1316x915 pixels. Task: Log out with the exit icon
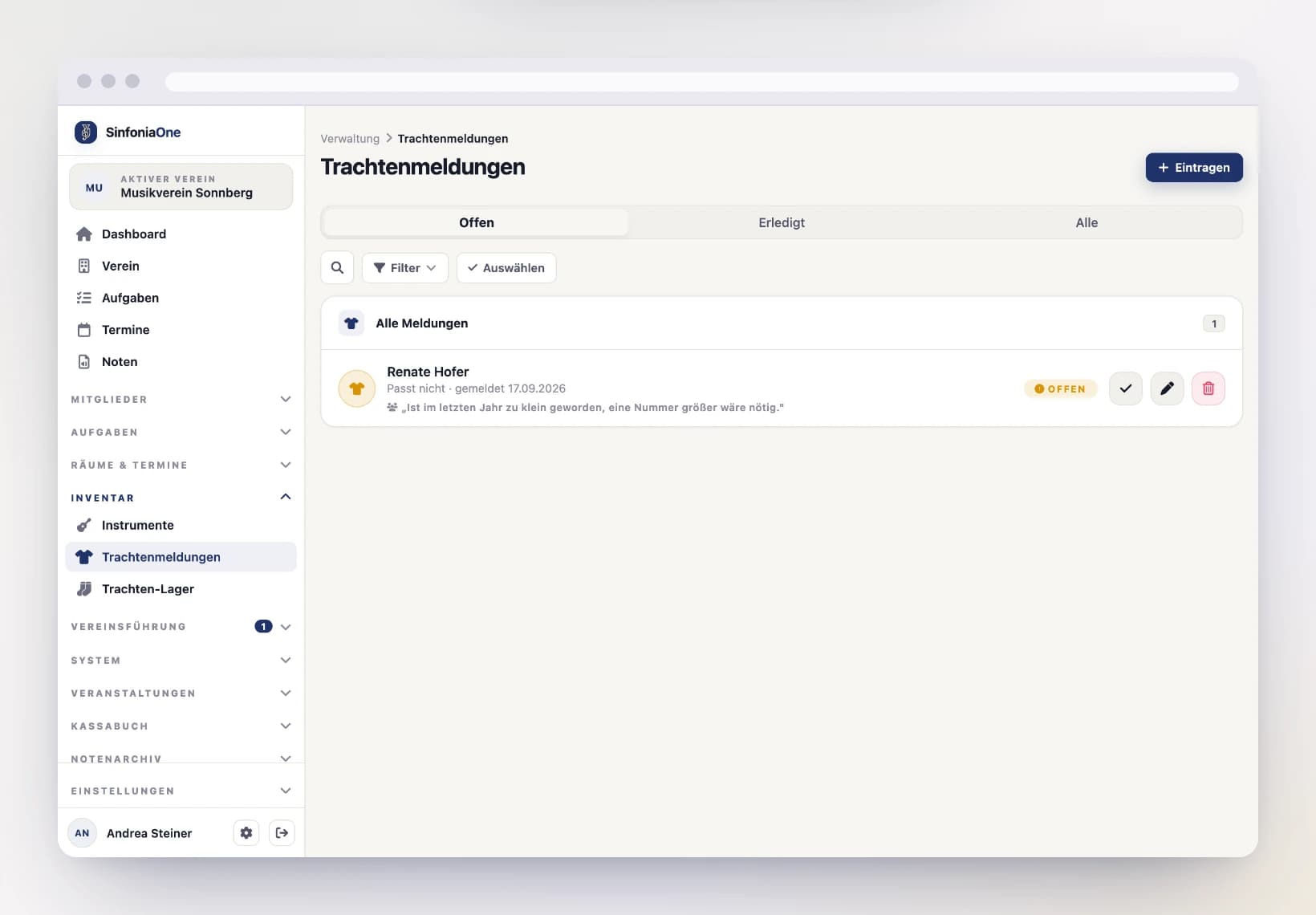(282, 833)
